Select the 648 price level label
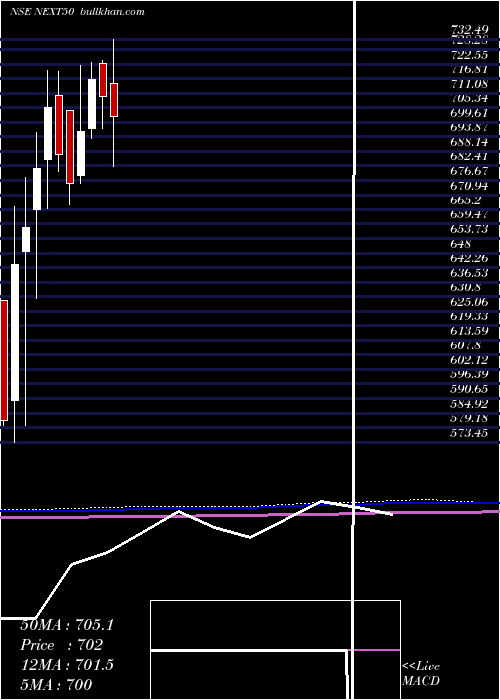The height and width of the screenshot is (700, 500). point(461,244)
